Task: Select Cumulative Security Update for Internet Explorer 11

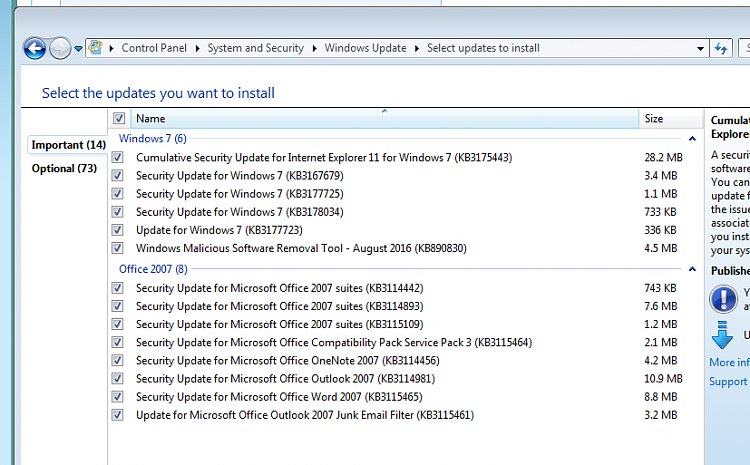Action: tap(324, 157)
